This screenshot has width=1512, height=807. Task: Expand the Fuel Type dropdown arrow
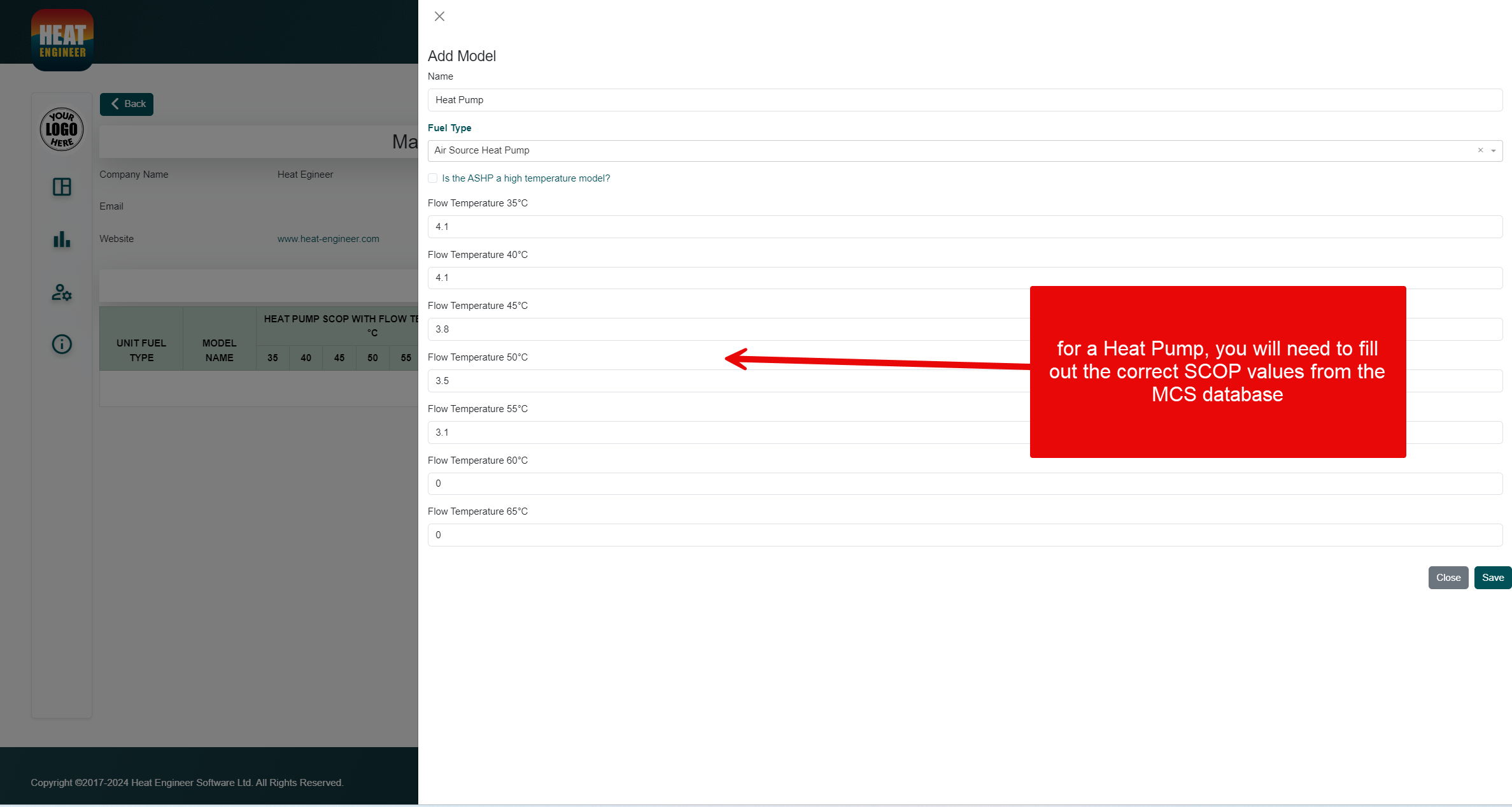click(x=1493, y=151)
